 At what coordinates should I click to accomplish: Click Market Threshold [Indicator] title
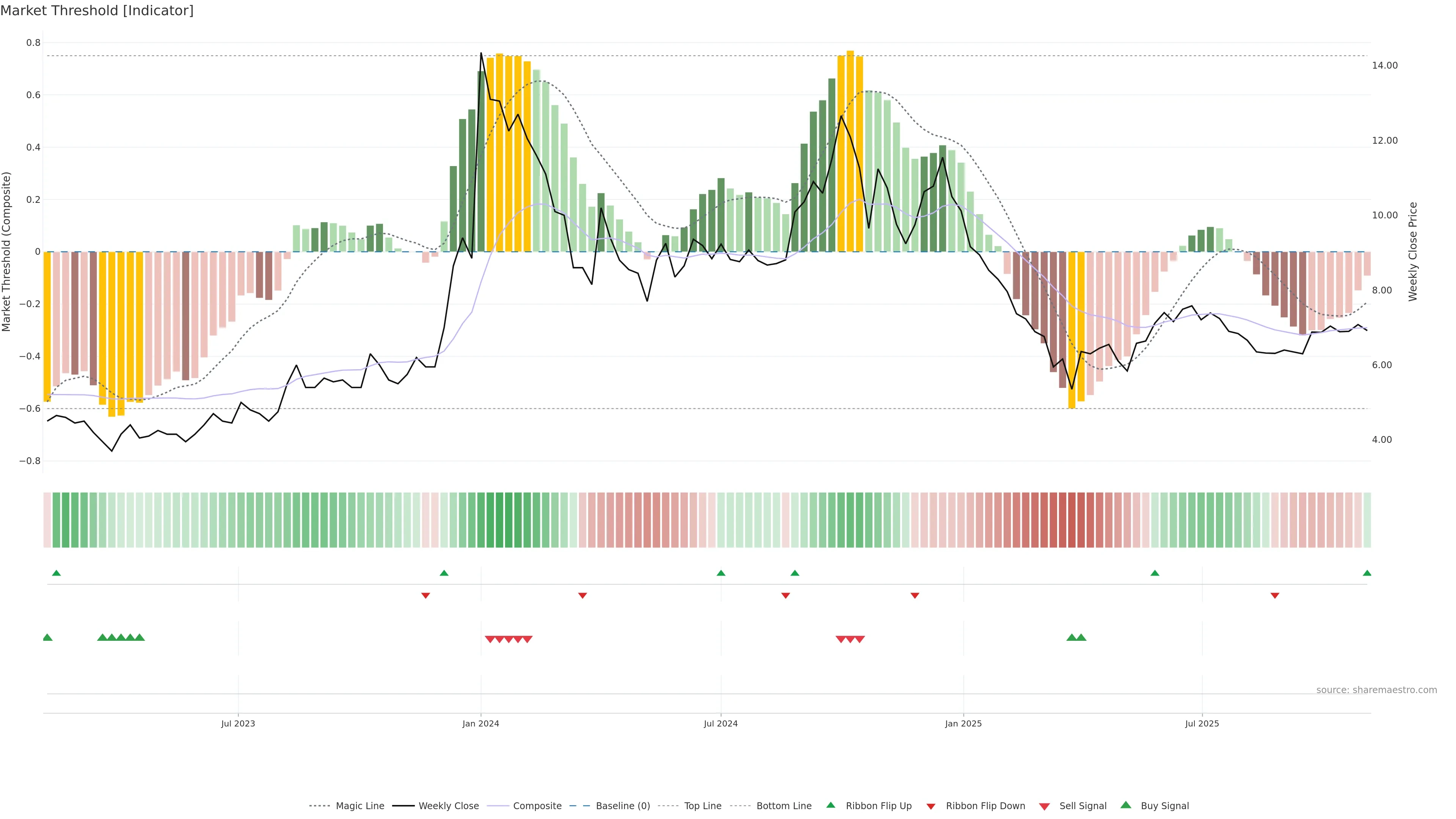pos(97,11)
